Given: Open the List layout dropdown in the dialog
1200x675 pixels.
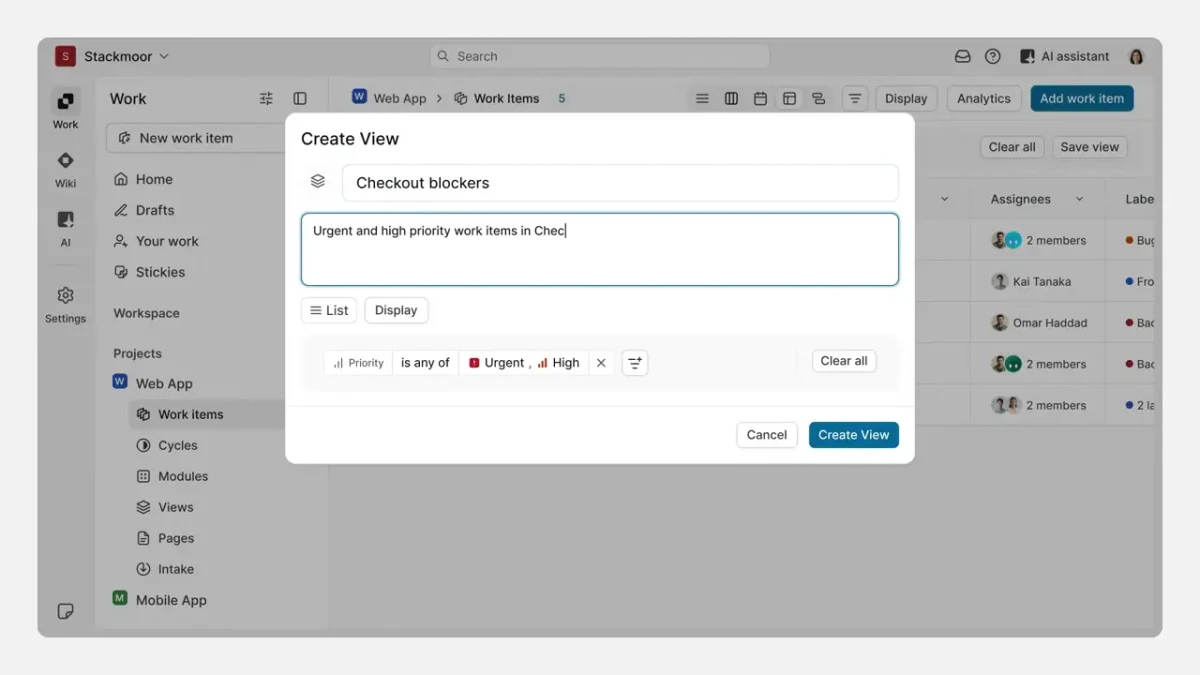Looking at the screenshot, I should (x=329, y=310).
